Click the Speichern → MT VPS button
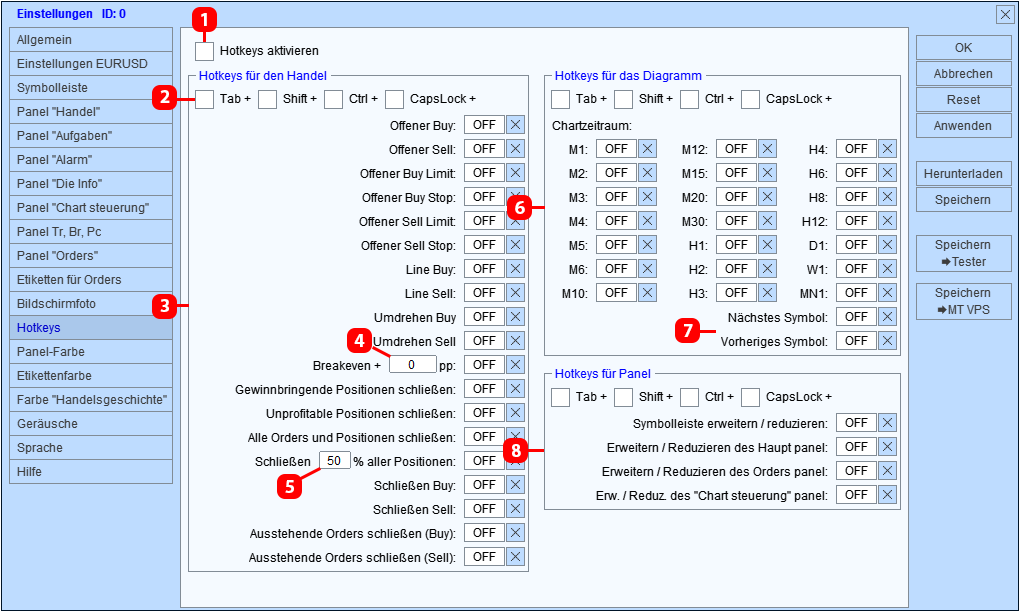Screen dimensions: 1021x612 pyautogui.click(x=963, y=301)
